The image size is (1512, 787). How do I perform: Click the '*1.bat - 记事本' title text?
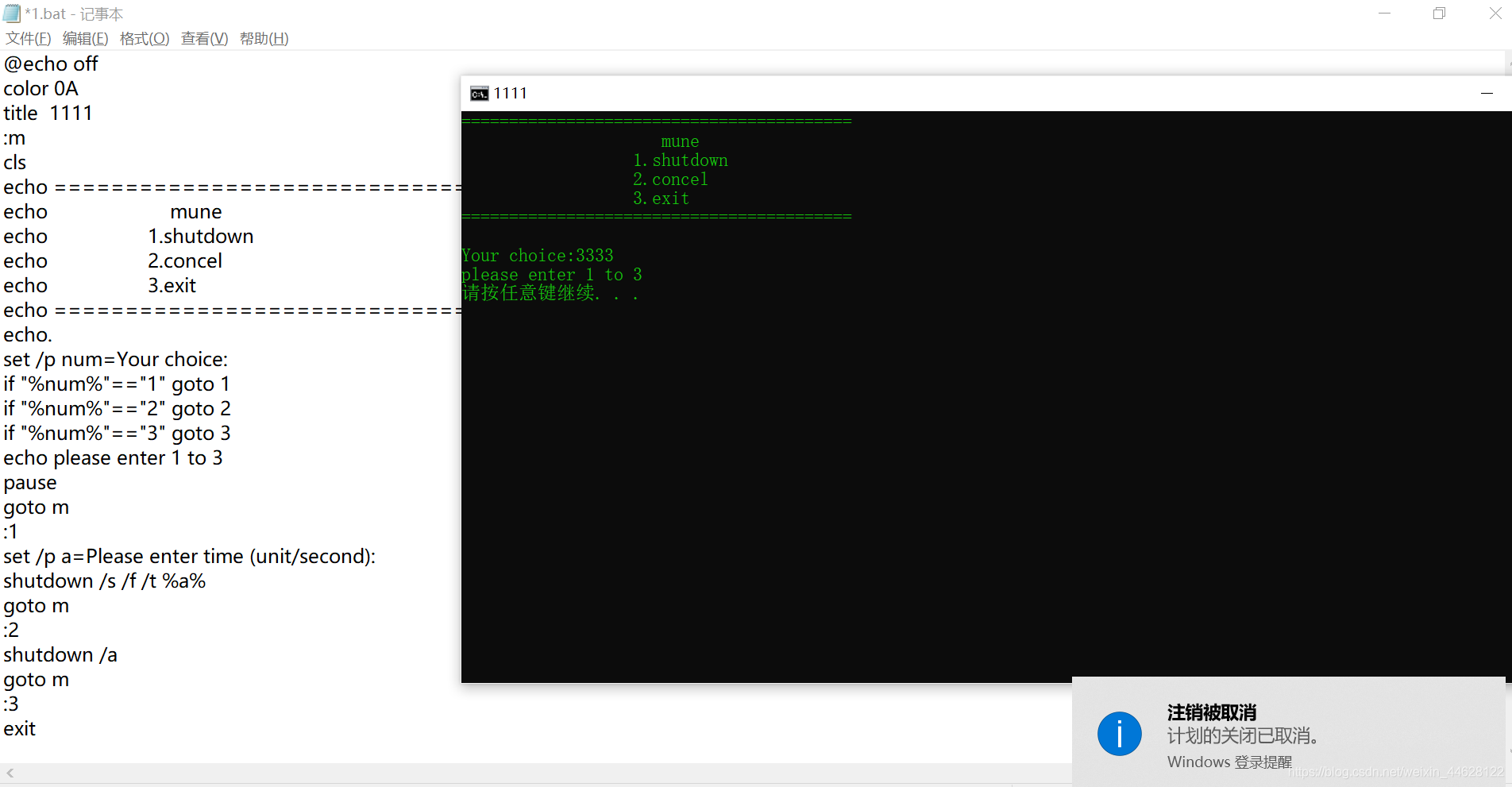(74, 14)
